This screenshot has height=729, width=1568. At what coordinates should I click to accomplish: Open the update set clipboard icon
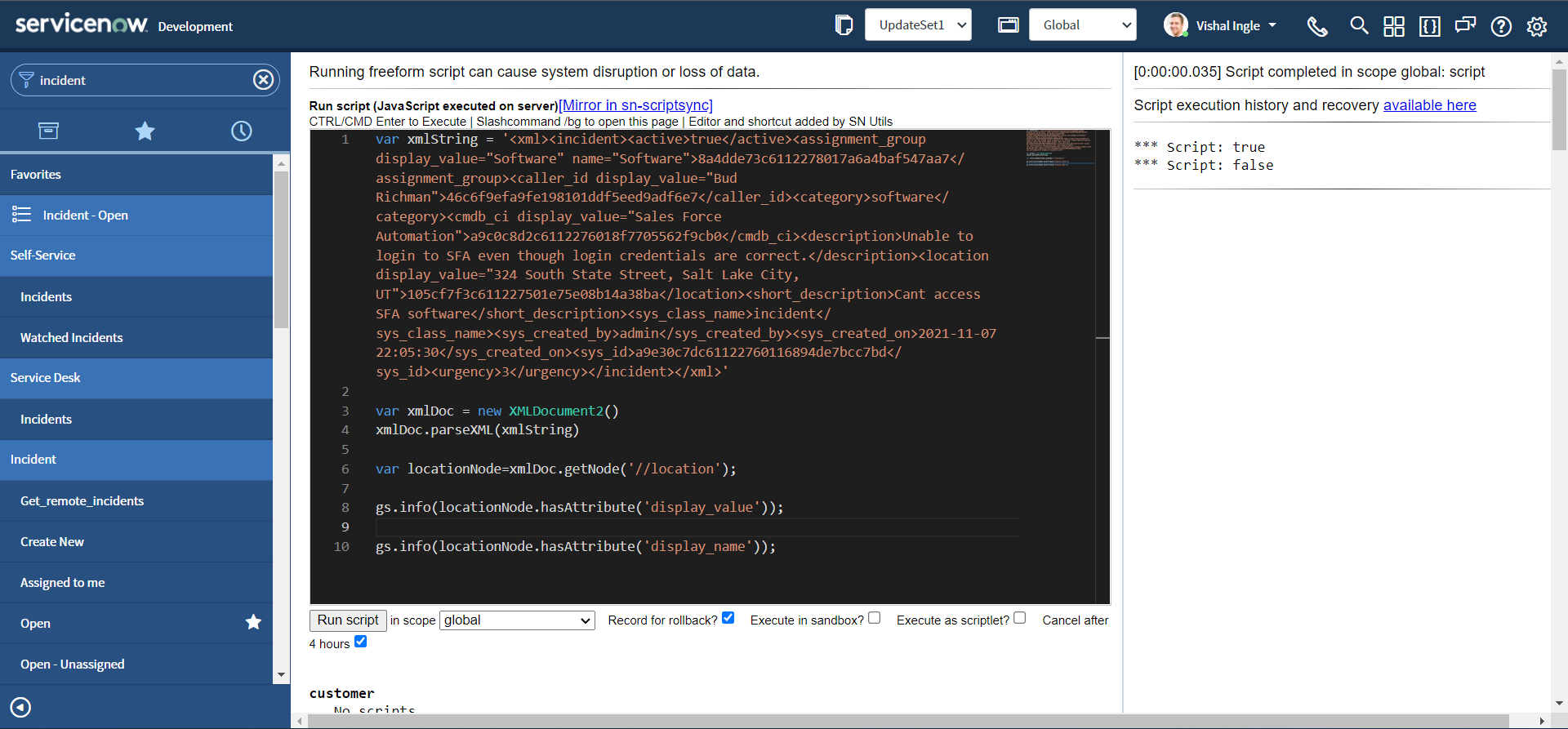[844, 25]
